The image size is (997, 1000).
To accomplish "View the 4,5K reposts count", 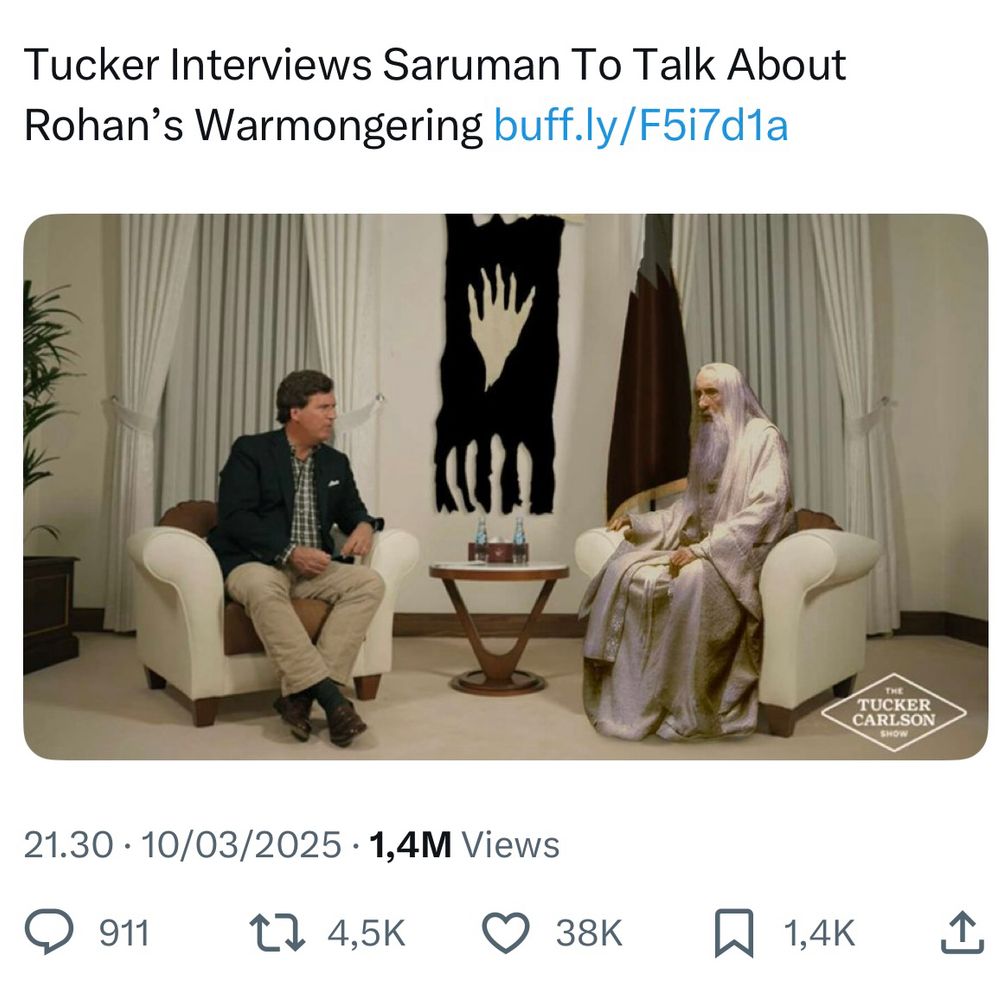I will (367, 933).
